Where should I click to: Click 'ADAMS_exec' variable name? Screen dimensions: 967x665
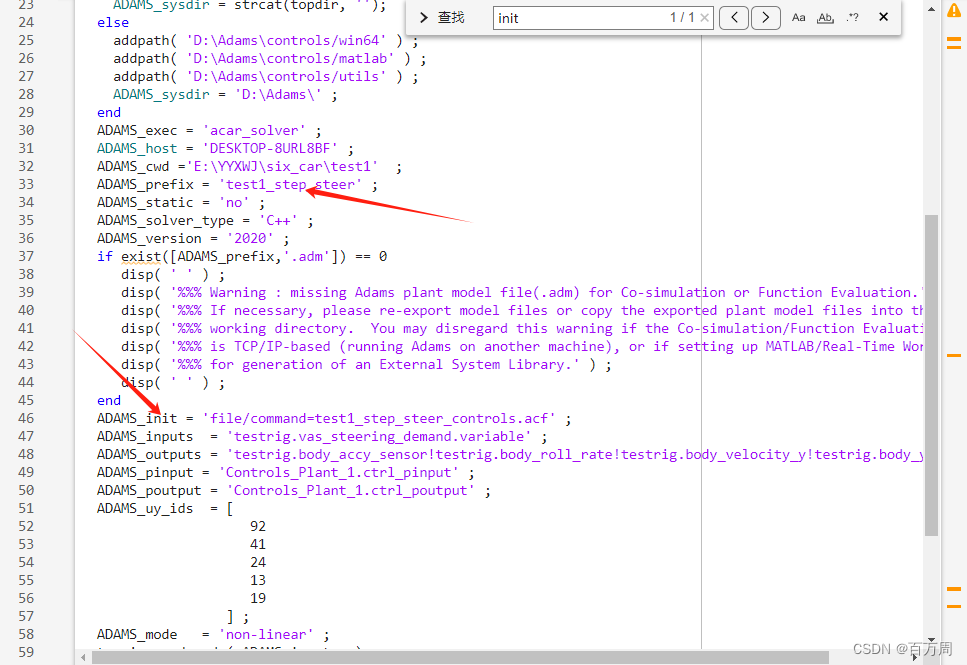coord(137,131)
